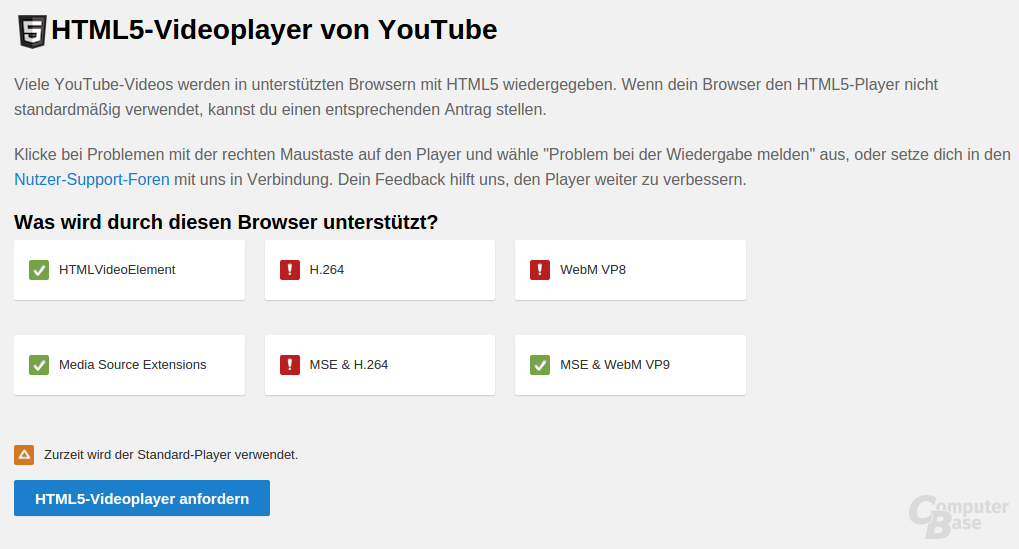Click red exclamation icon beside H.264
Image resolution: width=1019 pixels, height=549 pixels.
(x=290, y=270)
